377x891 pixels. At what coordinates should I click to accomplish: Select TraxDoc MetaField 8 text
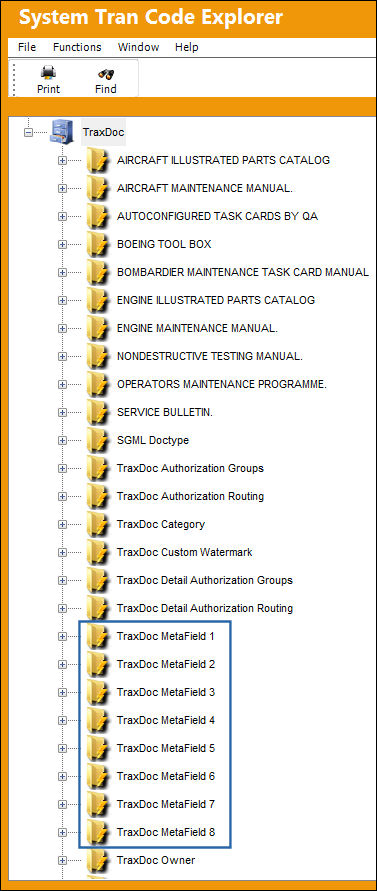[165, 832]
